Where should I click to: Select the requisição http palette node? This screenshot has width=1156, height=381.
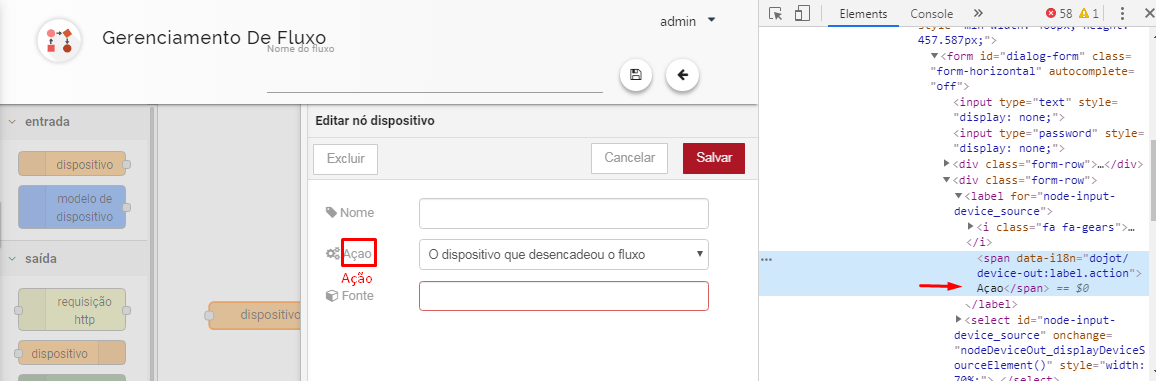tap(72, 310)
